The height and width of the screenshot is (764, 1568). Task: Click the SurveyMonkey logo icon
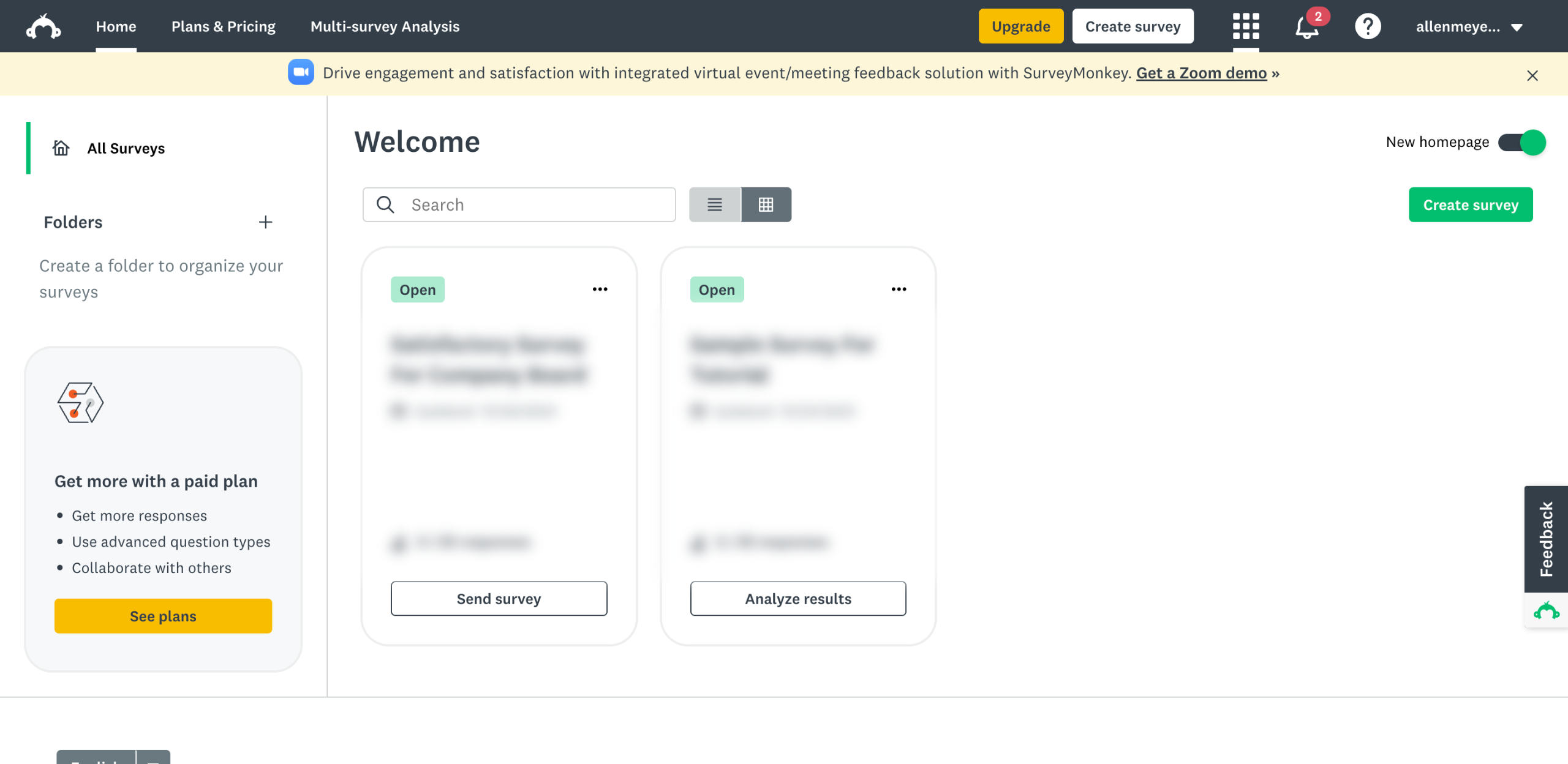(43, 27)
